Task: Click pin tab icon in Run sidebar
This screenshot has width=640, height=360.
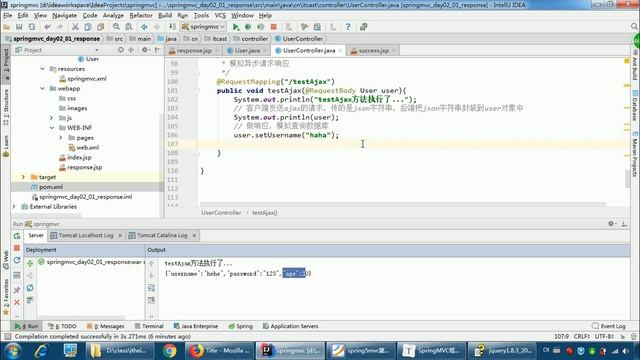Action: coord(17,290)
